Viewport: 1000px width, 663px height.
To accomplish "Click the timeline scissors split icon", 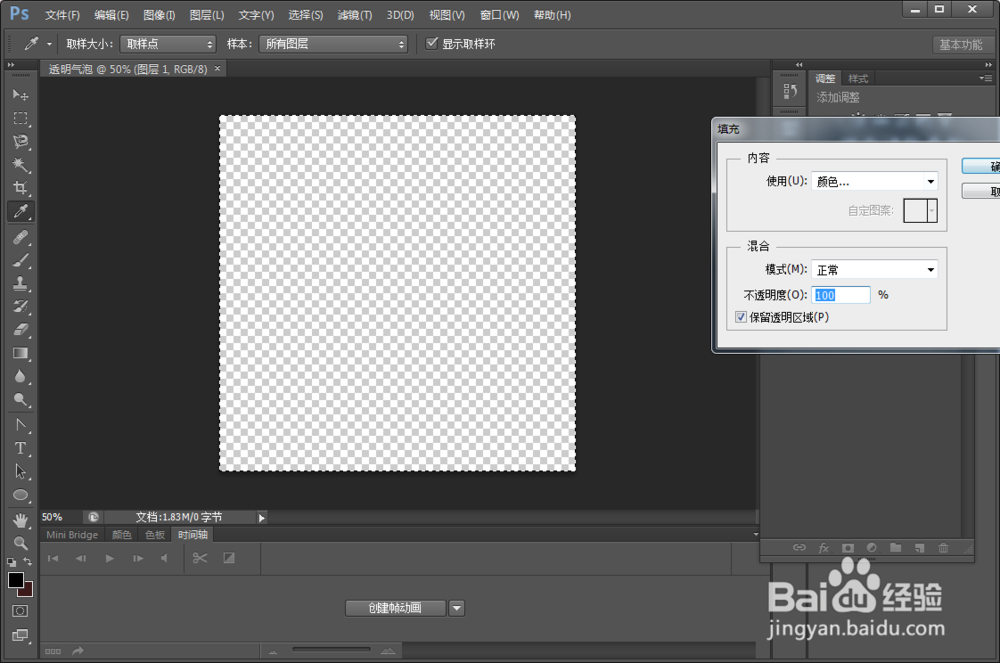I will (200, 558).
